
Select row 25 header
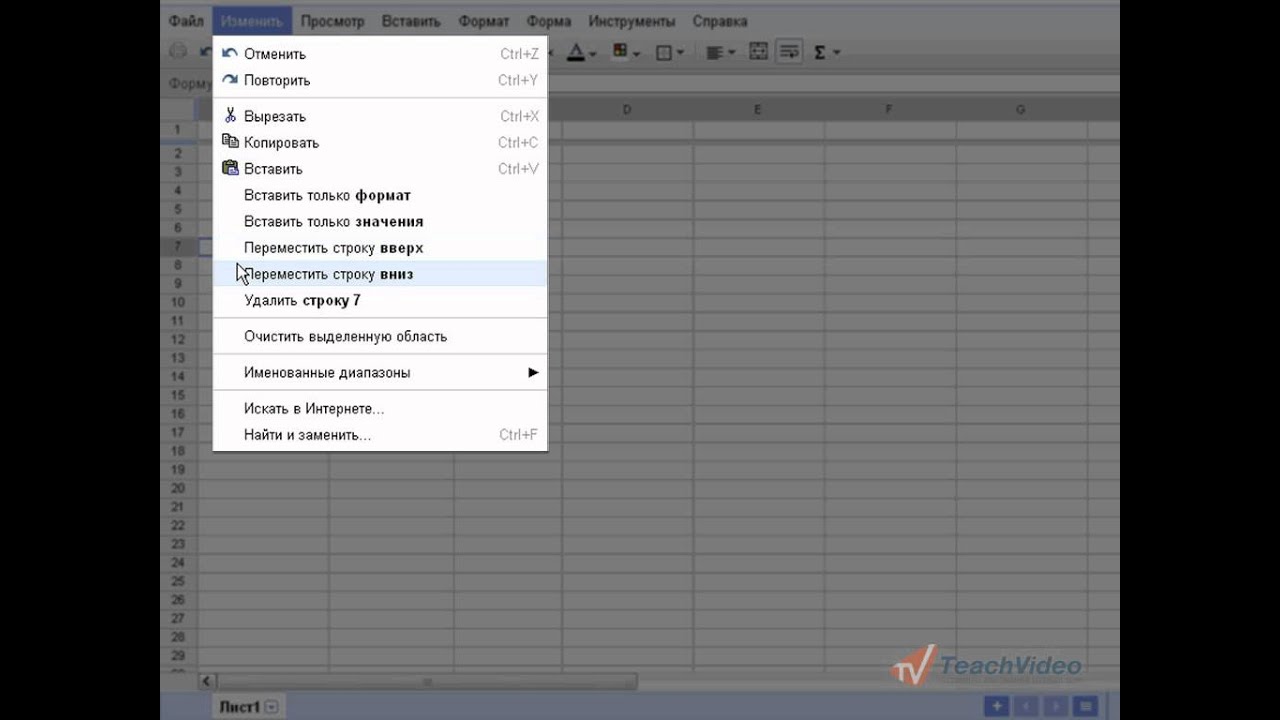tap(179, 581)
